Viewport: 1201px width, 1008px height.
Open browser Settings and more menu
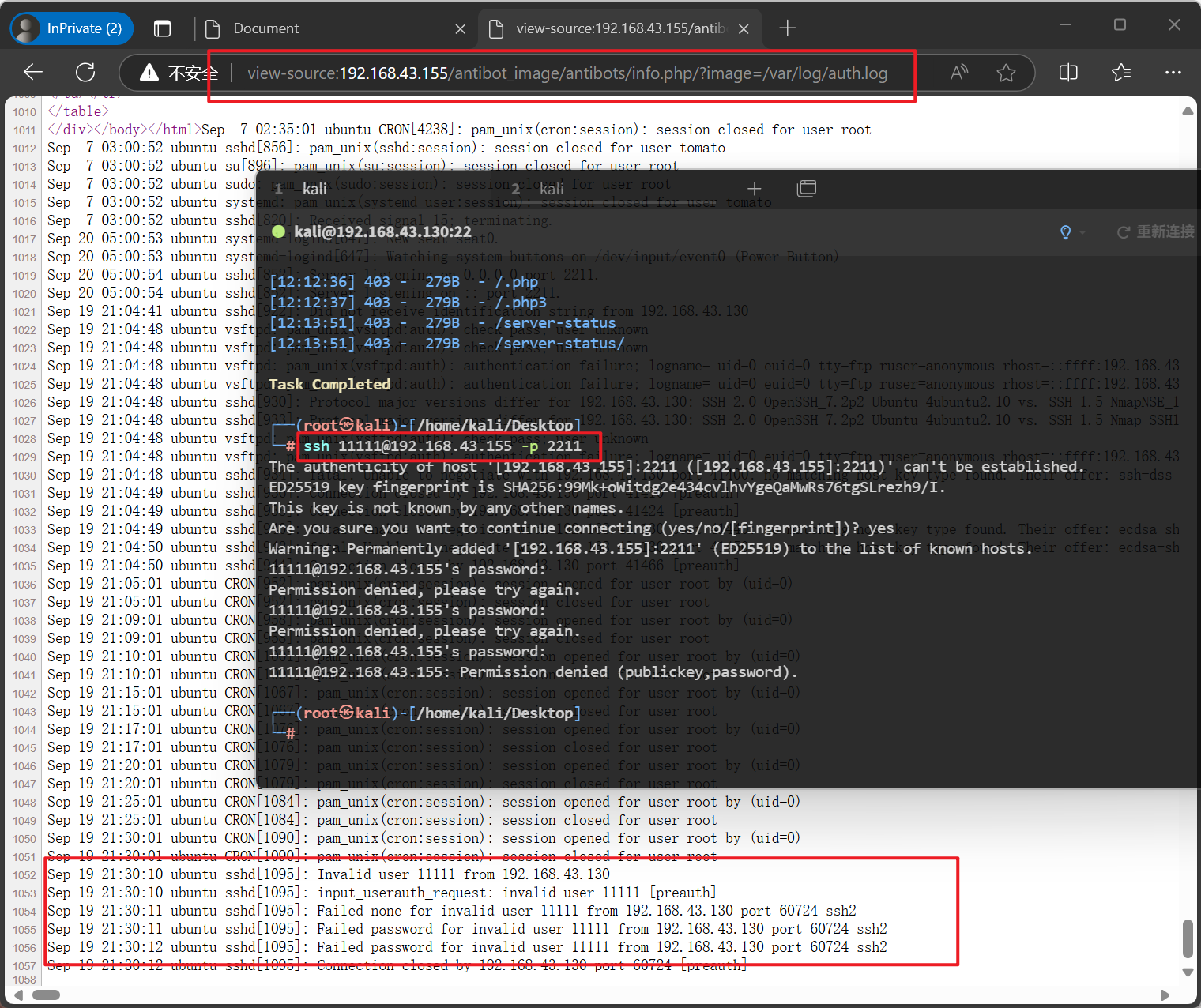point(1173,73)
